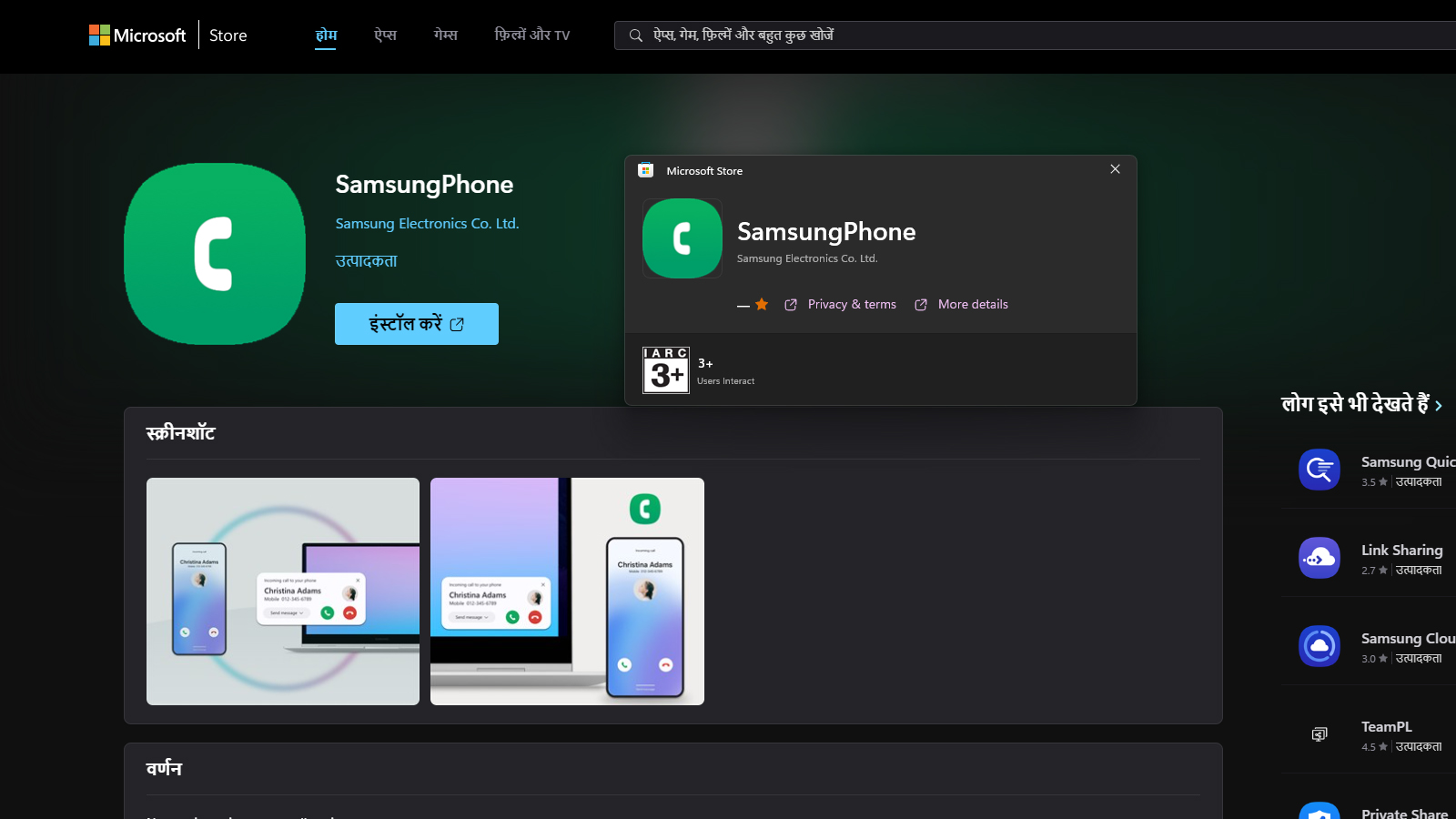Click external link icon beside More details

click(x=921, y=305)
